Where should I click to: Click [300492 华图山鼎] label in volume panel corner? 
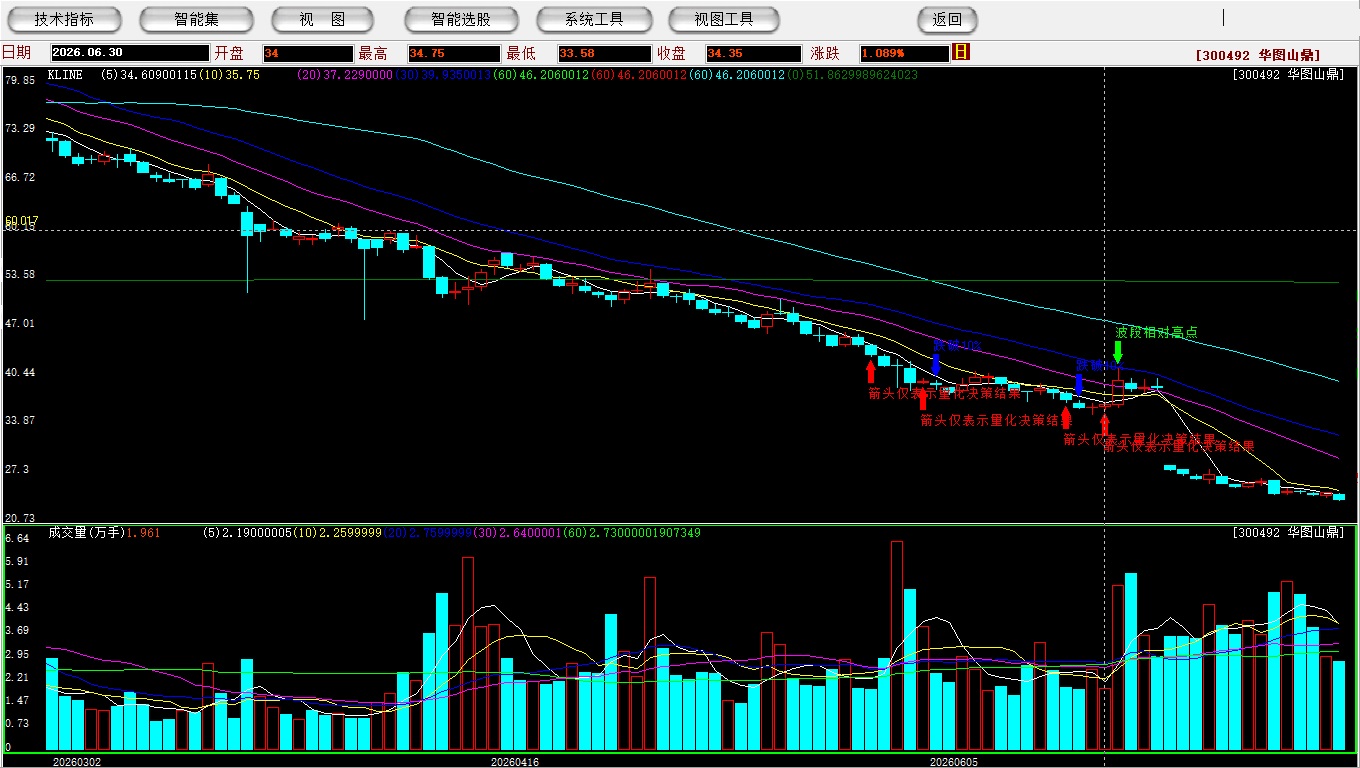coord(1288,533)
